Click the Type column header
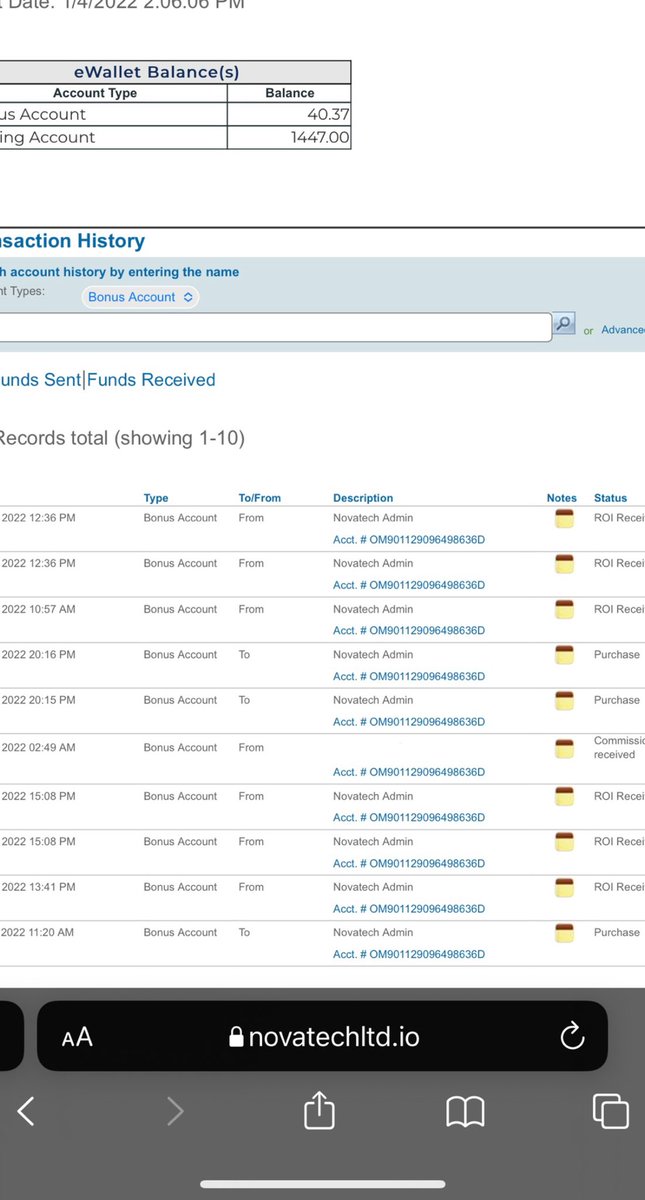Image resolution: width=645 pixels, height=1200 pixels. point(156,498)
